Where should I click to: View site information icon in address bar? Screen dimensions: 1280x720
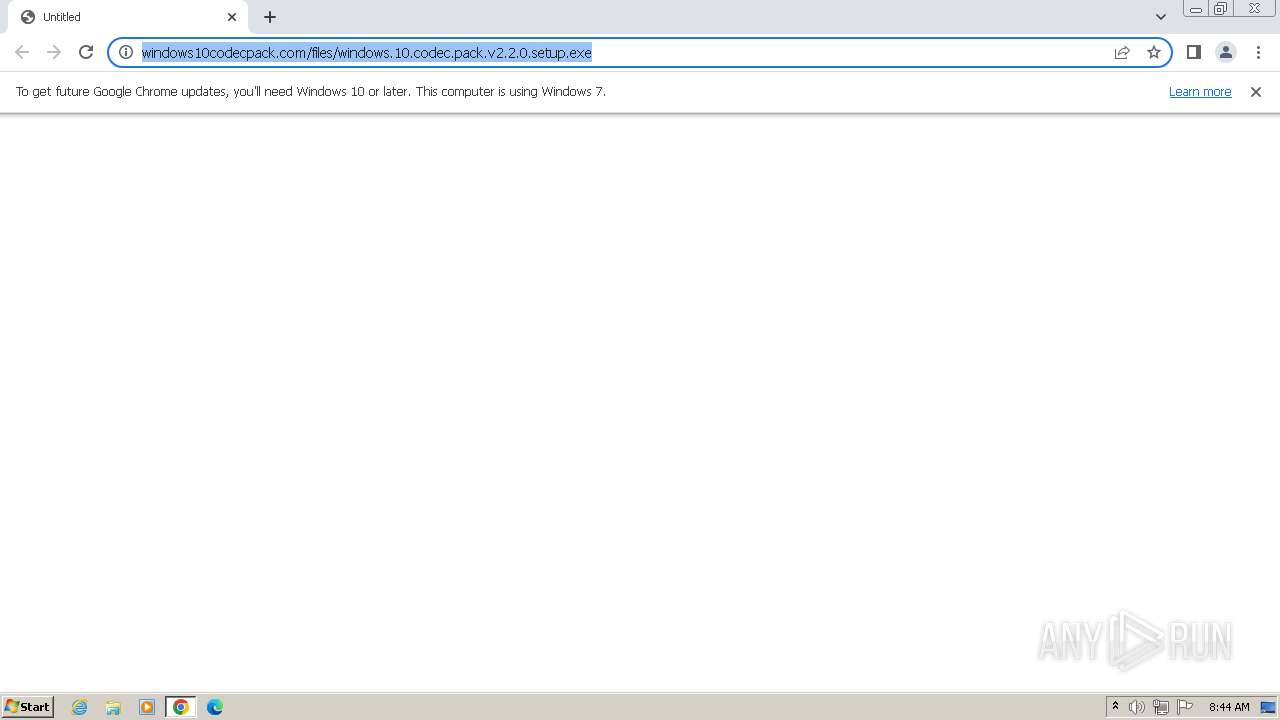point(126,52)
